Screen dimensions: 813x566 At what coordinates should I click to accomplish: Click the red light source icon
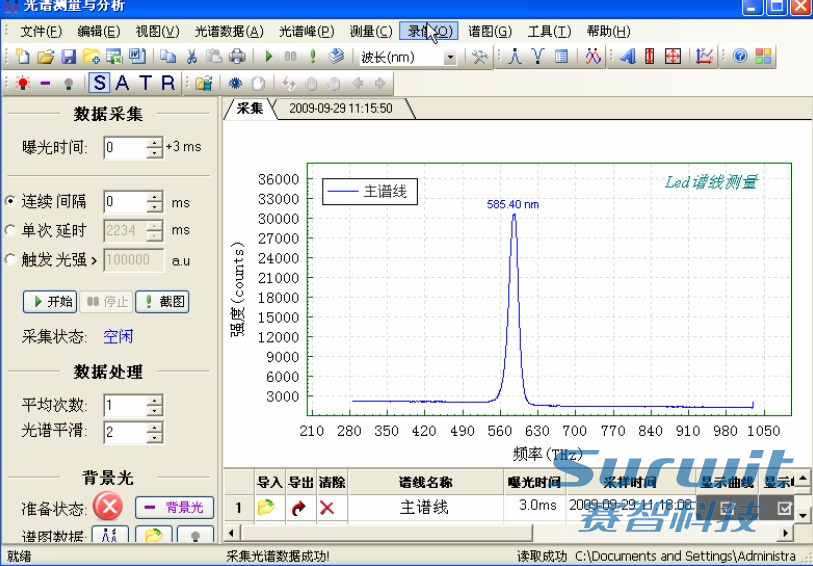(22, 83)
